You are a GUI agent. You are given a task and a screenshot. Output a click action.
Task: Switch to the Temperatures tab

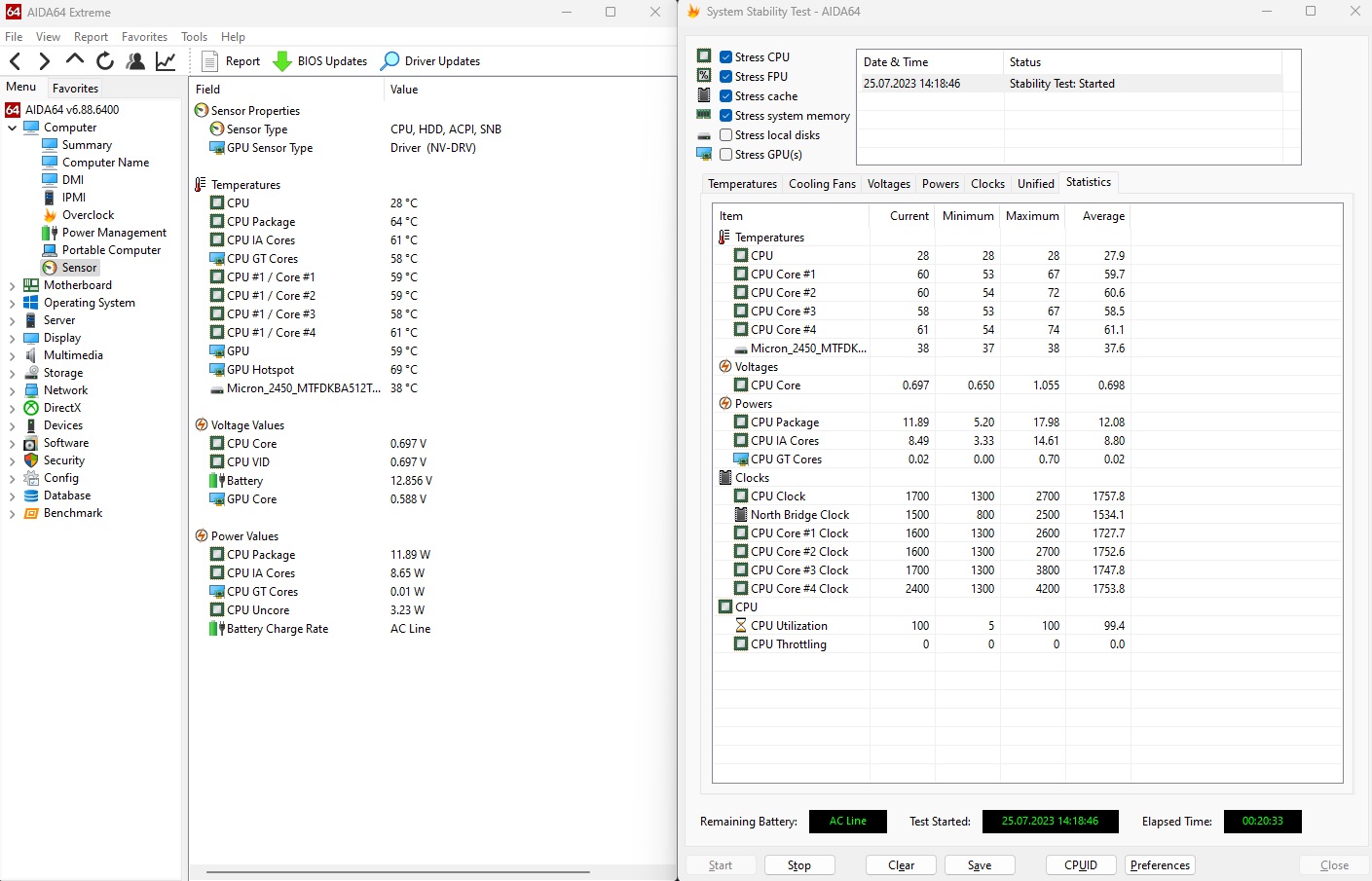742,184
